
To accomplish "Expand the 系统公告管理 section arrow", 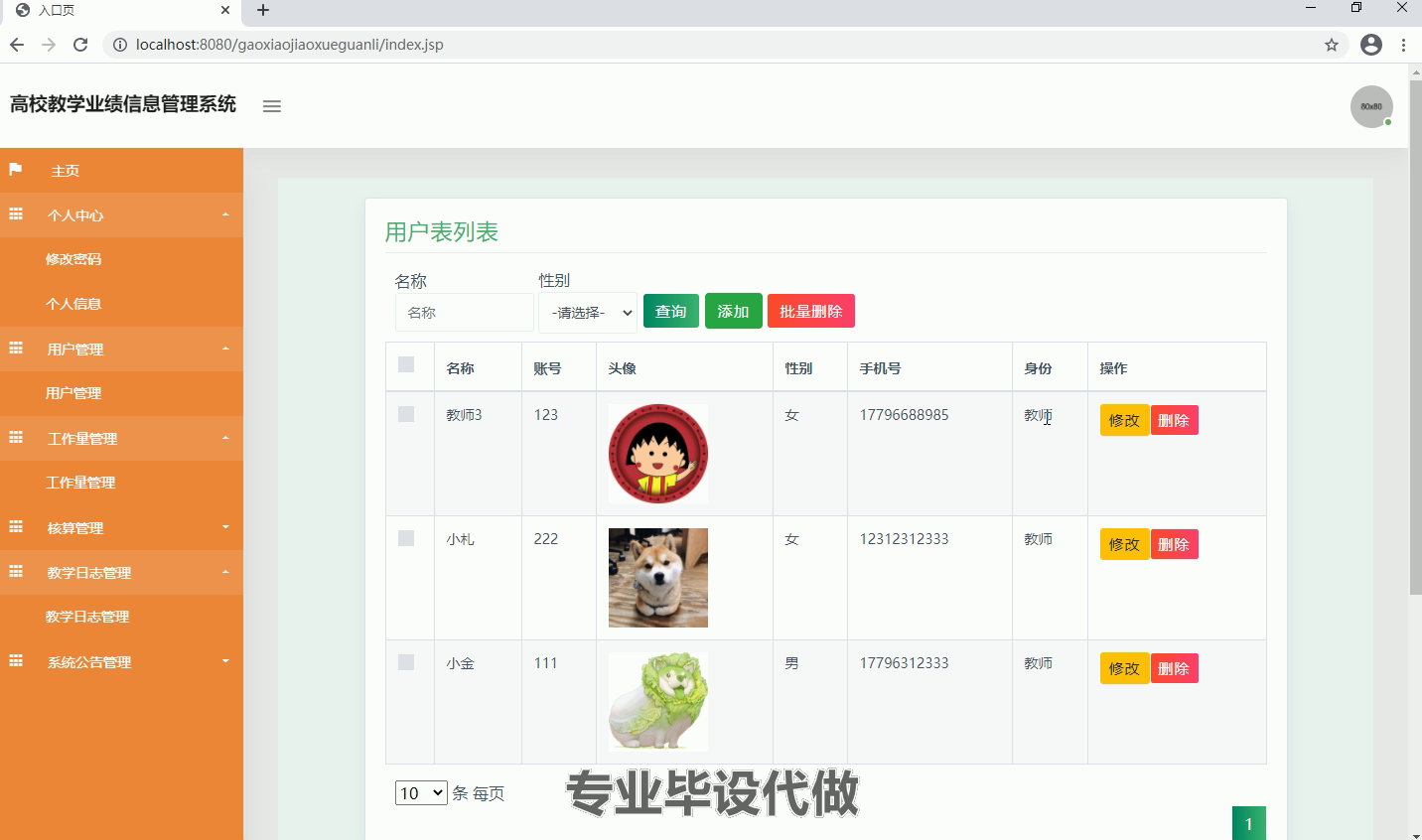I will (225, 661).
